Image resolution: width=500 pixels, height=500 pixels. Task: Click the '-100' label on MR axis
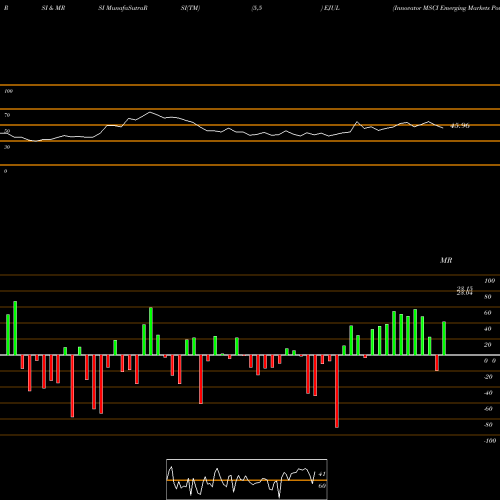coord(489,441)
